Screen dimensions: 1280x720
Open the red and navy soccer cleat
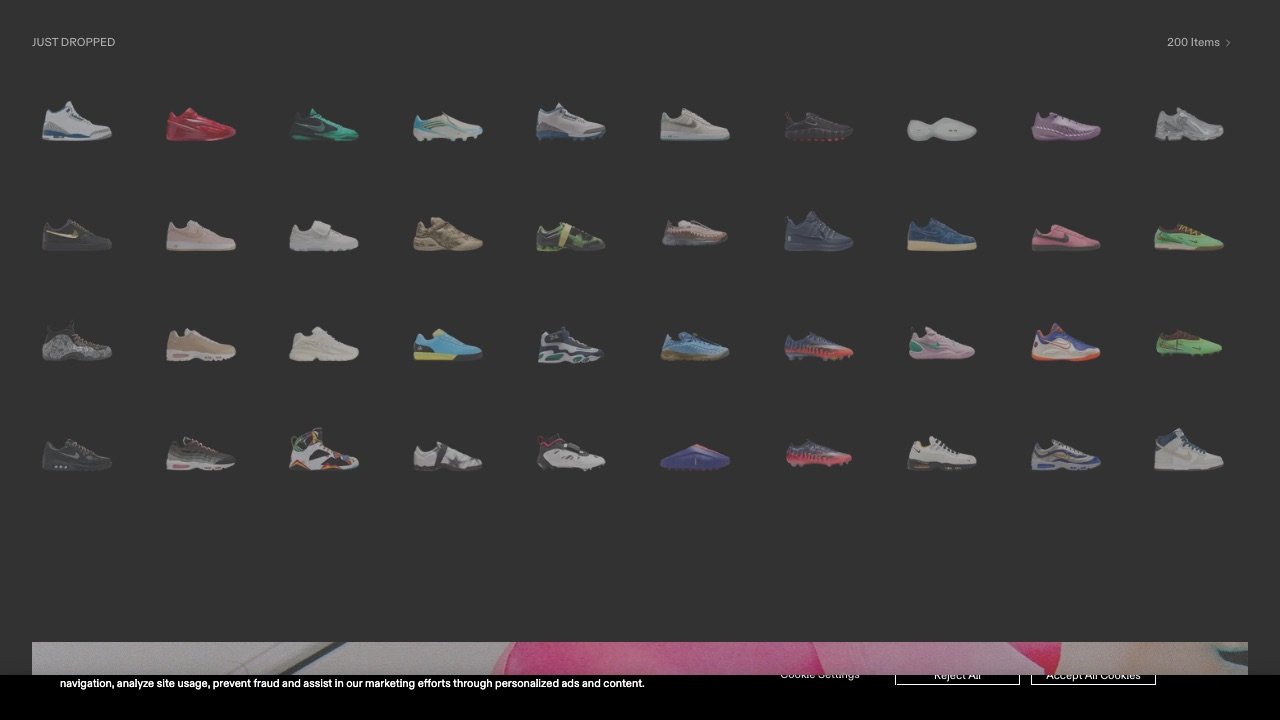click(x=818, y=454)
